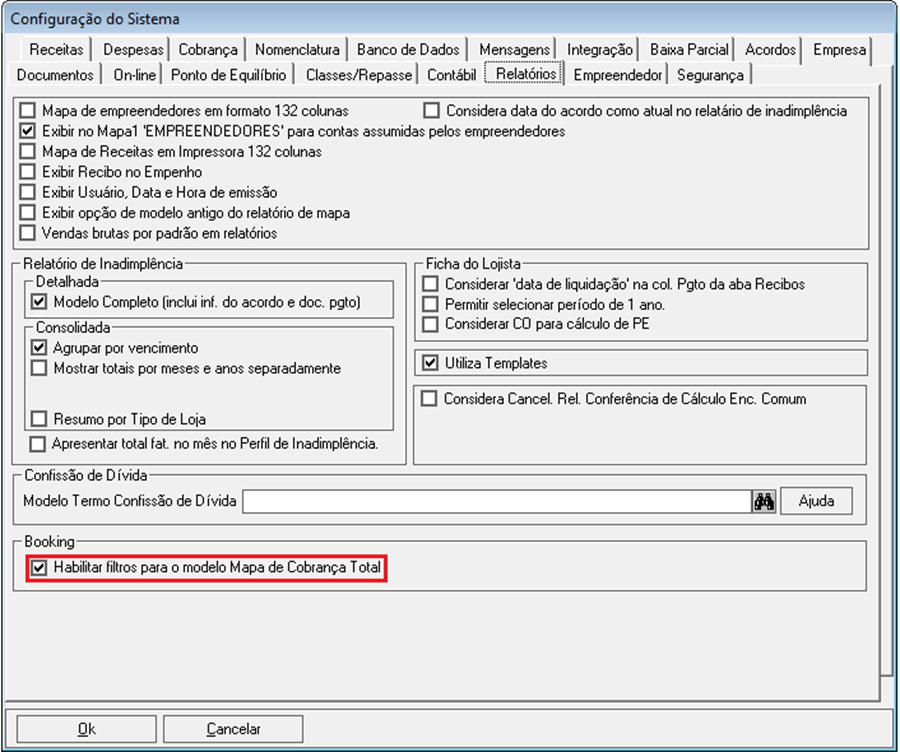The height and width of the screenshot is (752, 900).
Task: Enable Exibir Usuário, Data e Hora de emissão
Action: [x=27, y=192]
